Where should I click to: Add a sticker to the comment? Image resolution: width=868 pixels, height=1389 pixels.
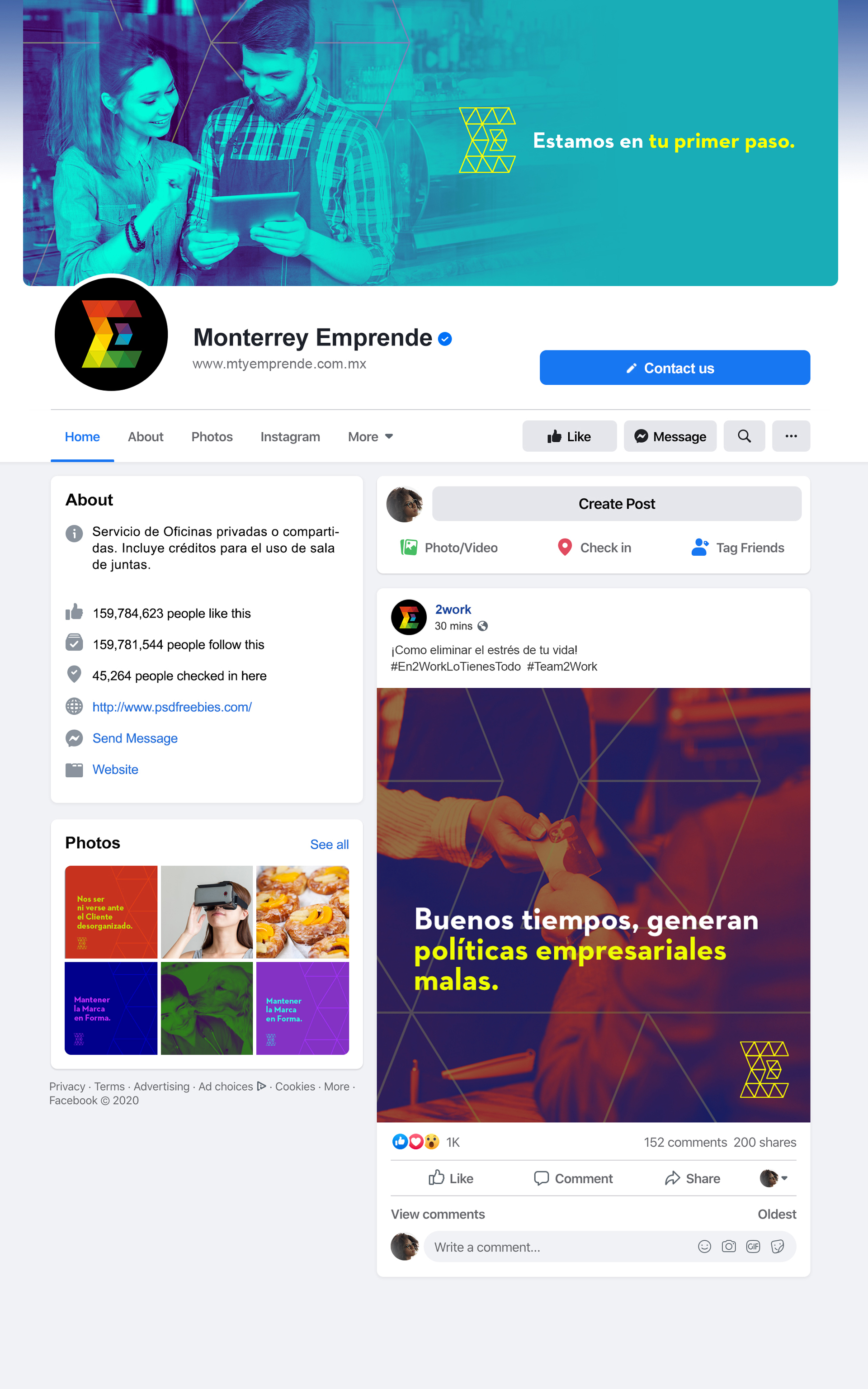click(x=777, y=1246)
